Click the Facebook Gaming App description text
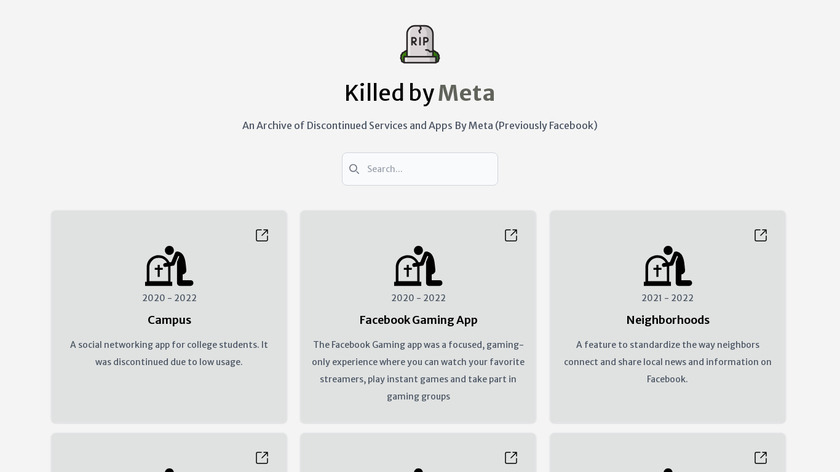The height and width of the screenshot is (472, 840). click(418, 370)
